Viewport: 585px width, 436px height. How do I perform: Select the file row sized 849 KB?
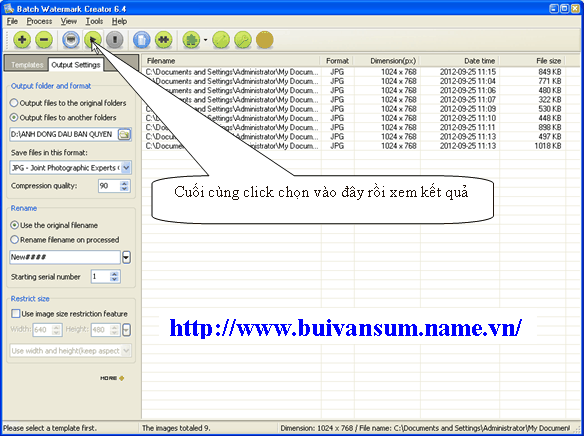[x=353, y=72]
